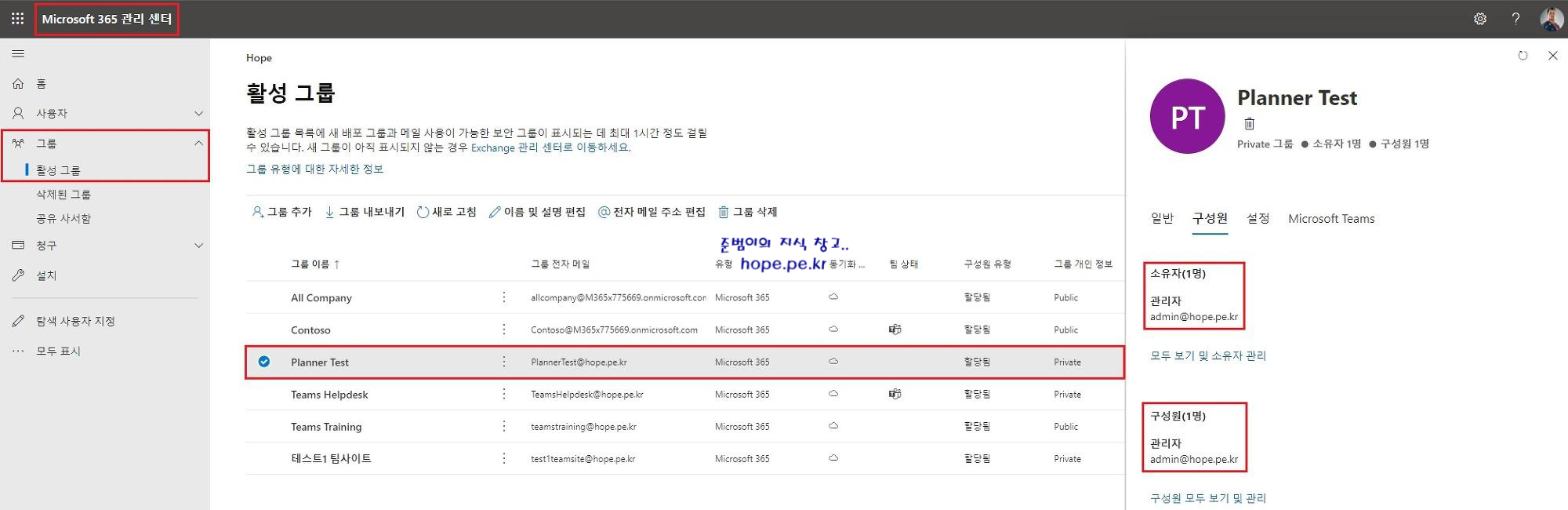The height and width of the screenshot is (510, 1568).
Task: Click 전자 메일 주소 편집 button
Action: (652, 212)
